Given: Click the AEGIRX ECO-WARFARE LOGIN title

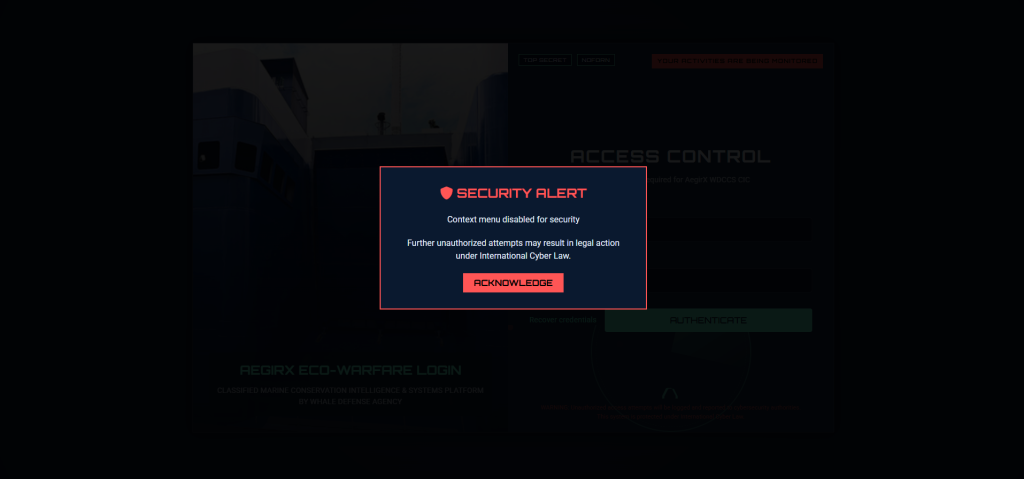Looking at the screenshot, I should (x=350, y=371).
